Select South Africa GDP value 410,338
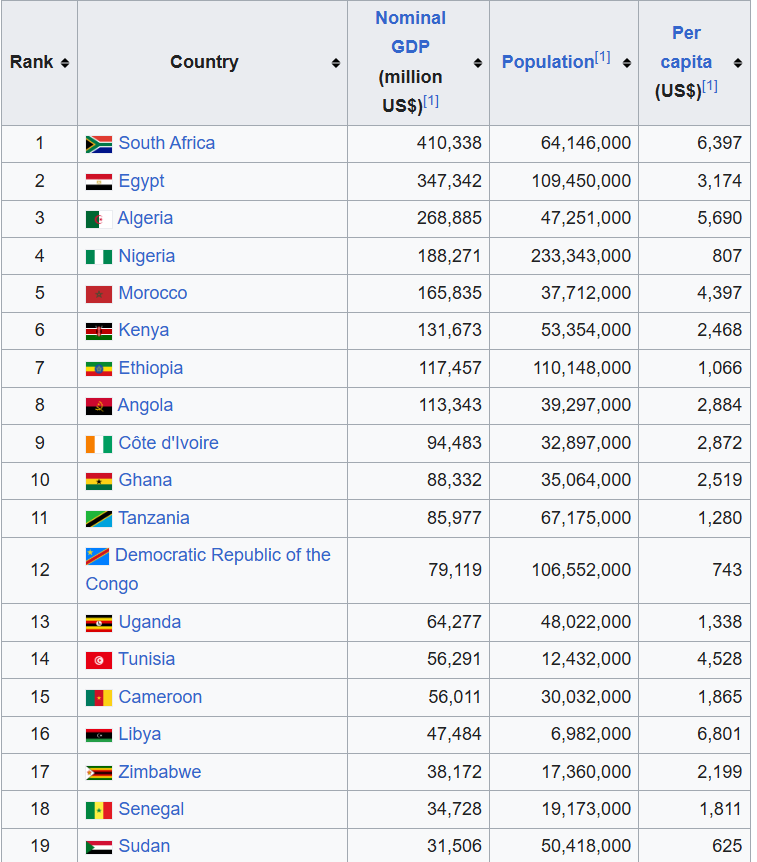Image resolution: width=757 pixels, height=862 pixels. coord(449,143)
